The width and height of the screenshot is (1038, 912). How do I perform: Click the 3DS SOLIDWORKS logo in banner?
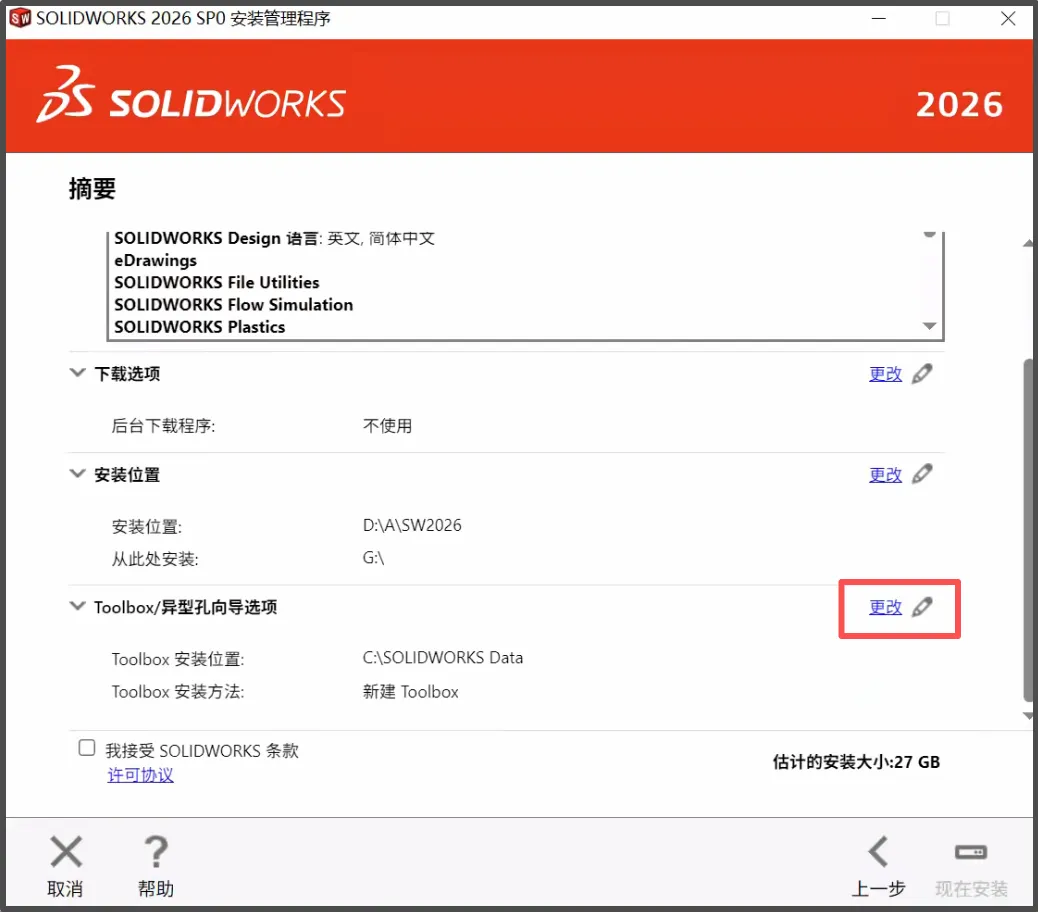[x=191, y=95]
